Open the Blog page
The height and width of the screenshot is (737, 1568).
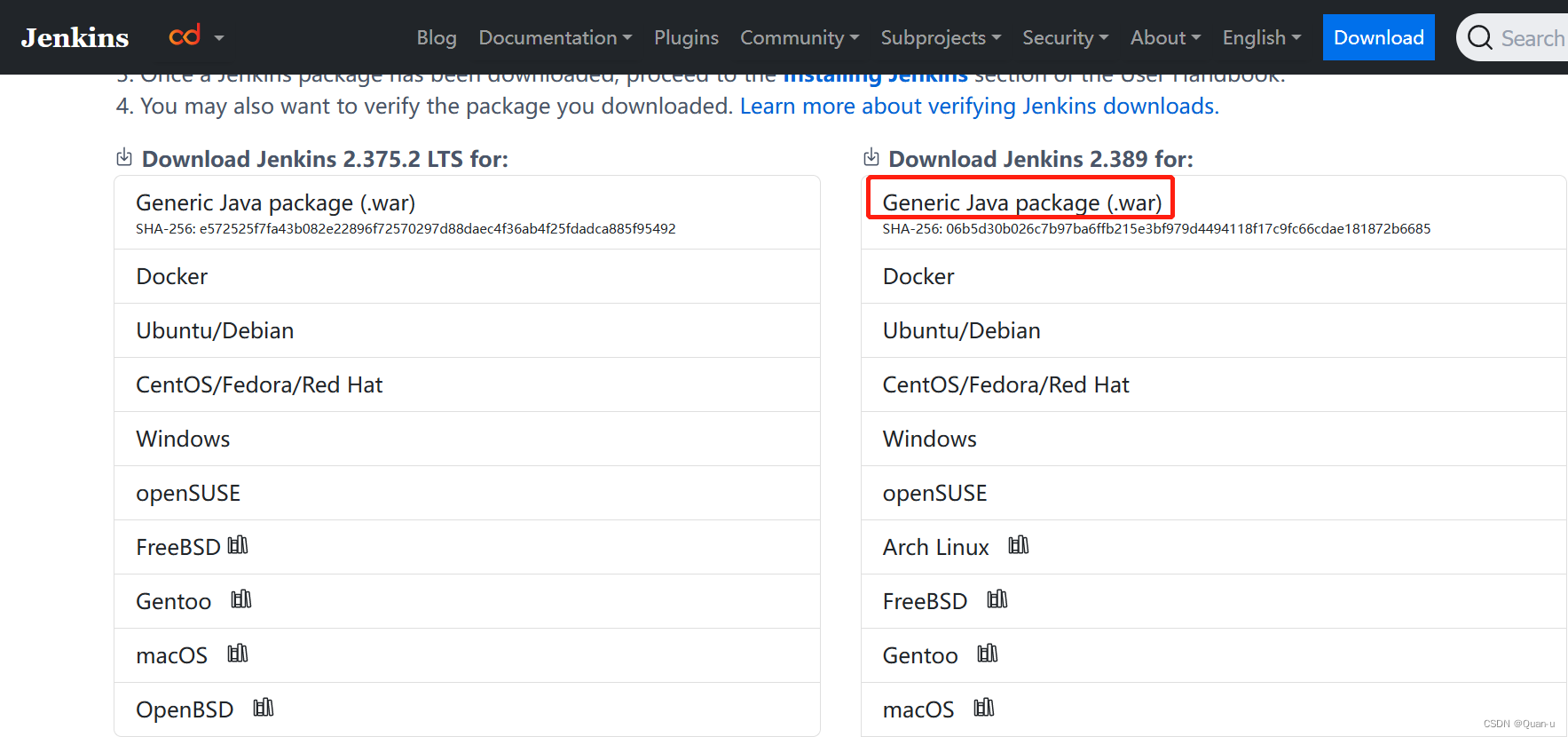(437, 37)
